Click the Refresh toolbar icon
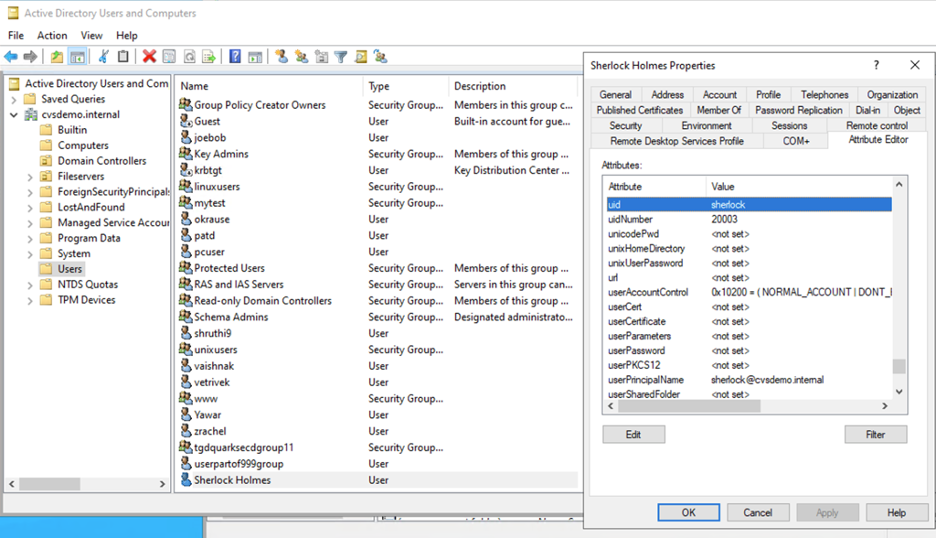 coord(189,57)
